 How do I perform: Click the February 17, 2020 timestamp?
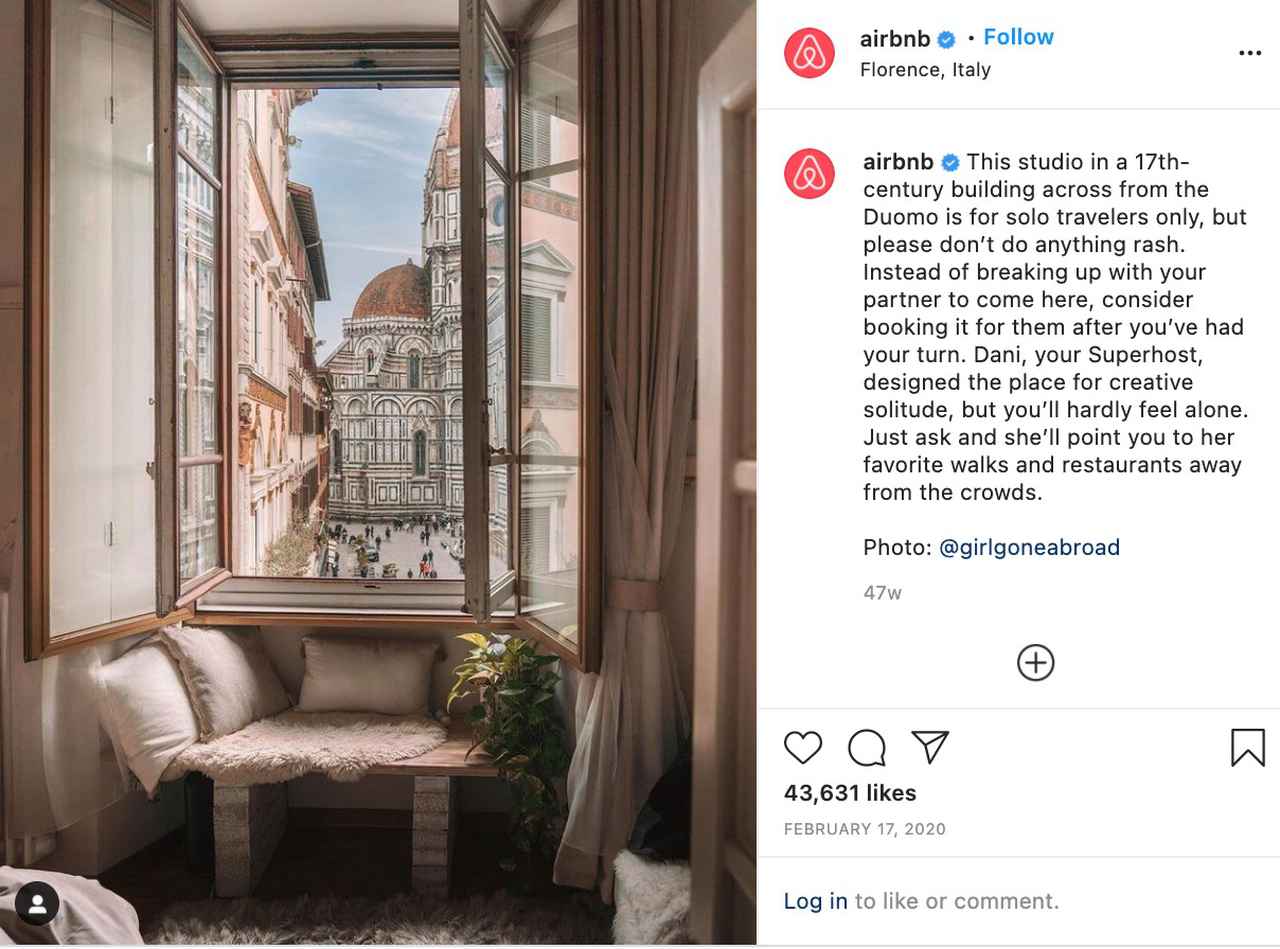864,829
